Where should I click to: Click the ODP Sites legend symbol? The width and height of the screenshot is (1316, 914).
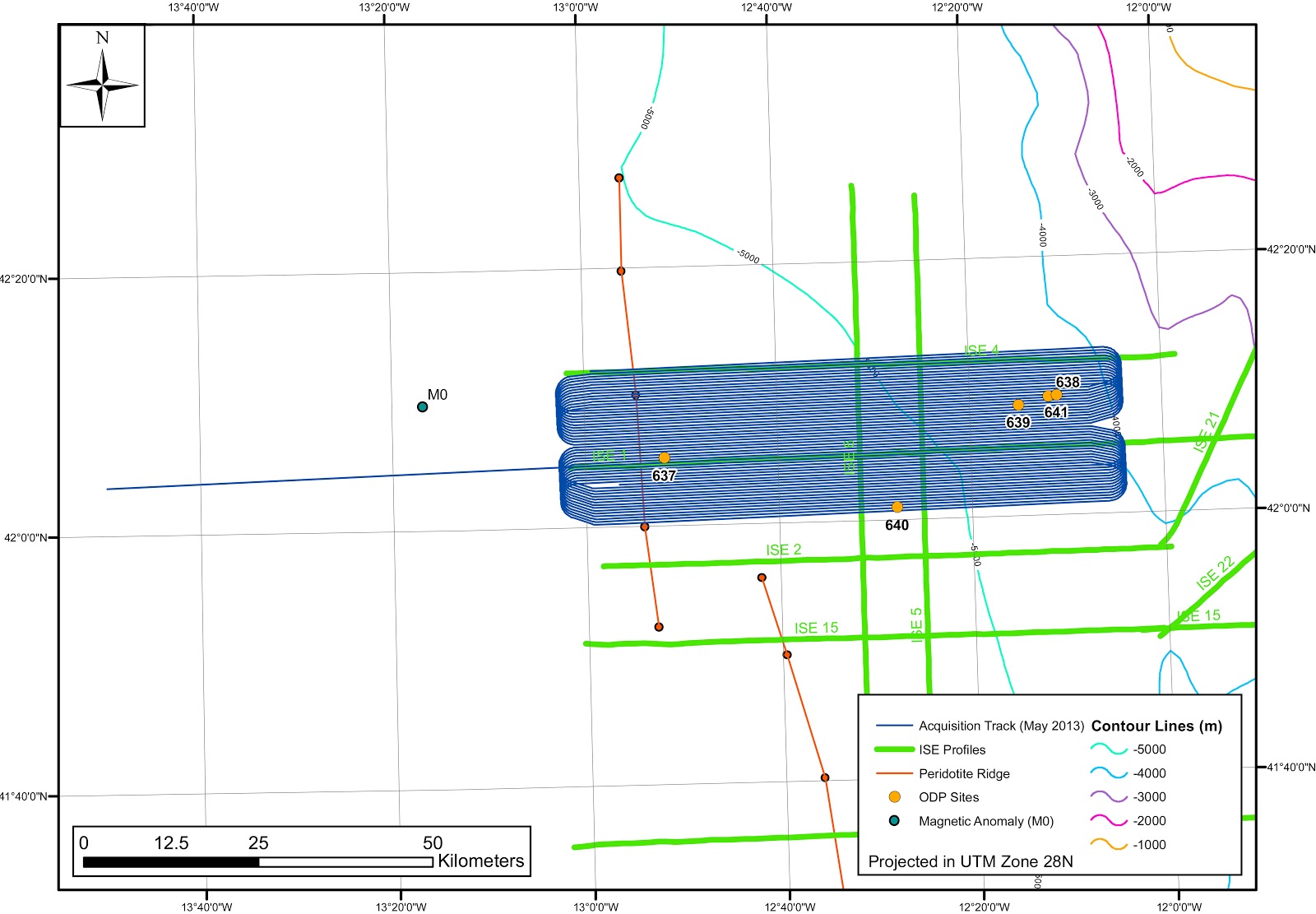pyautogui.click(x=894, y=797)
